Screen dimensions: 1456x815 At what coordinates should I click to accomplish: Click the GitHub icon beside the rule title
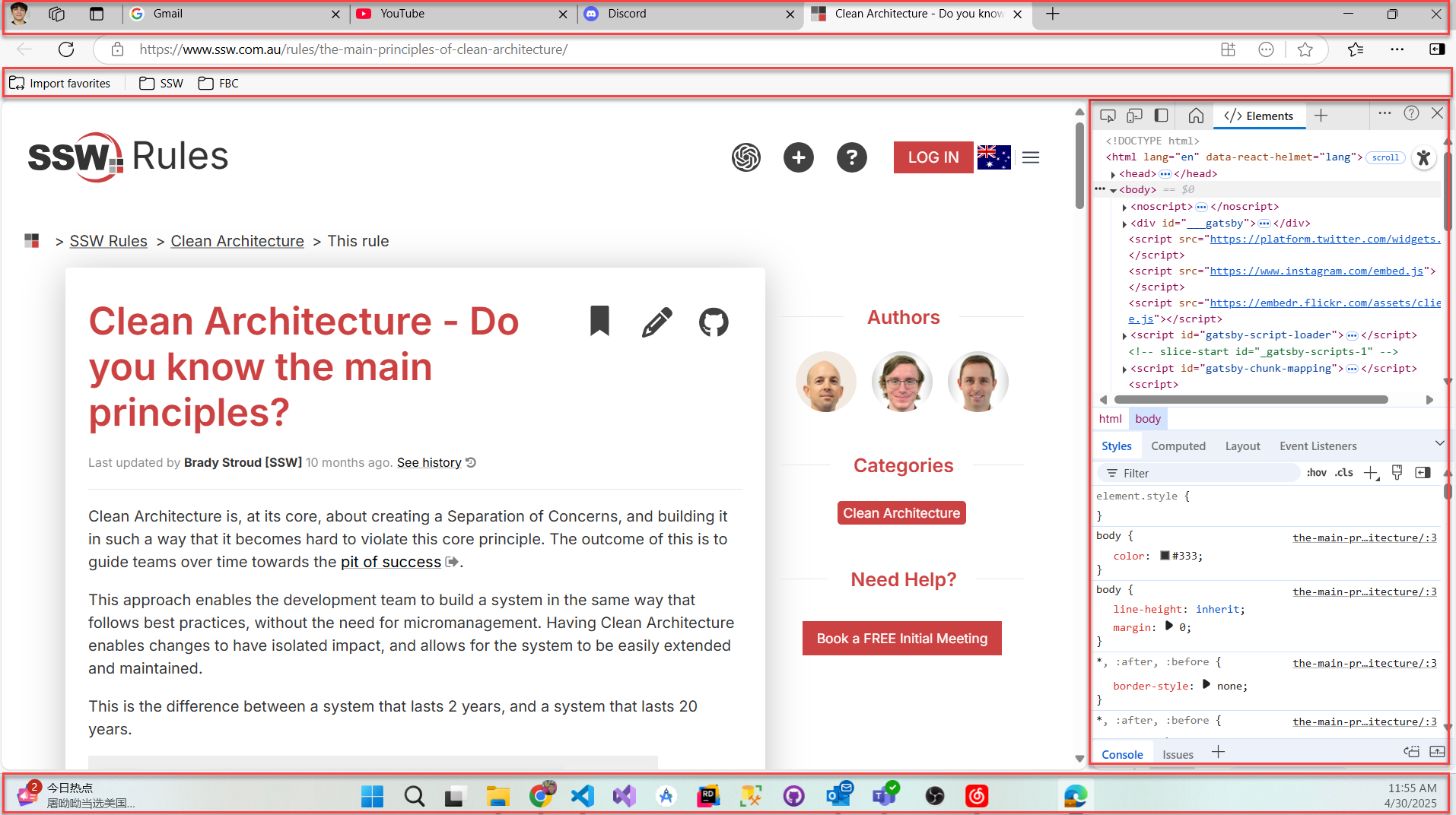[x=713, y=322]
